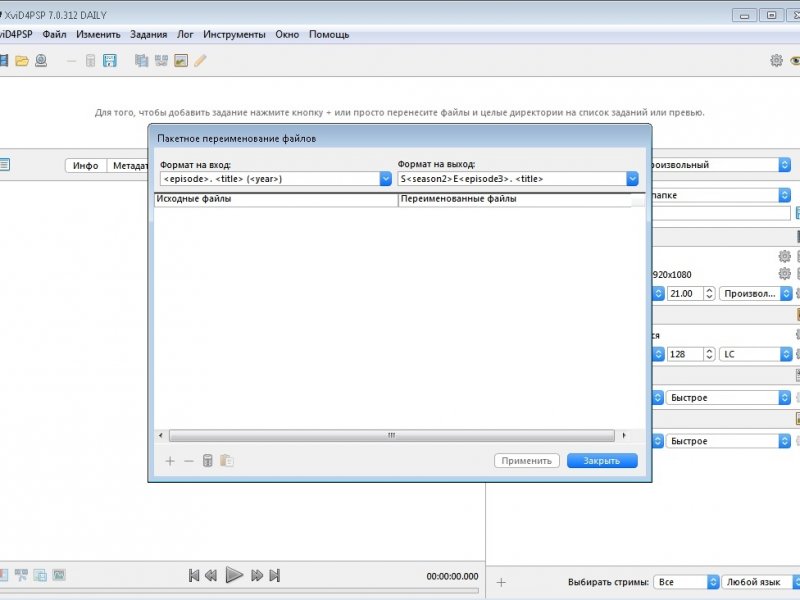Click the film strips copy toolbar icon
The width and height of the screenshot is (800, 600).
point(141,61)
